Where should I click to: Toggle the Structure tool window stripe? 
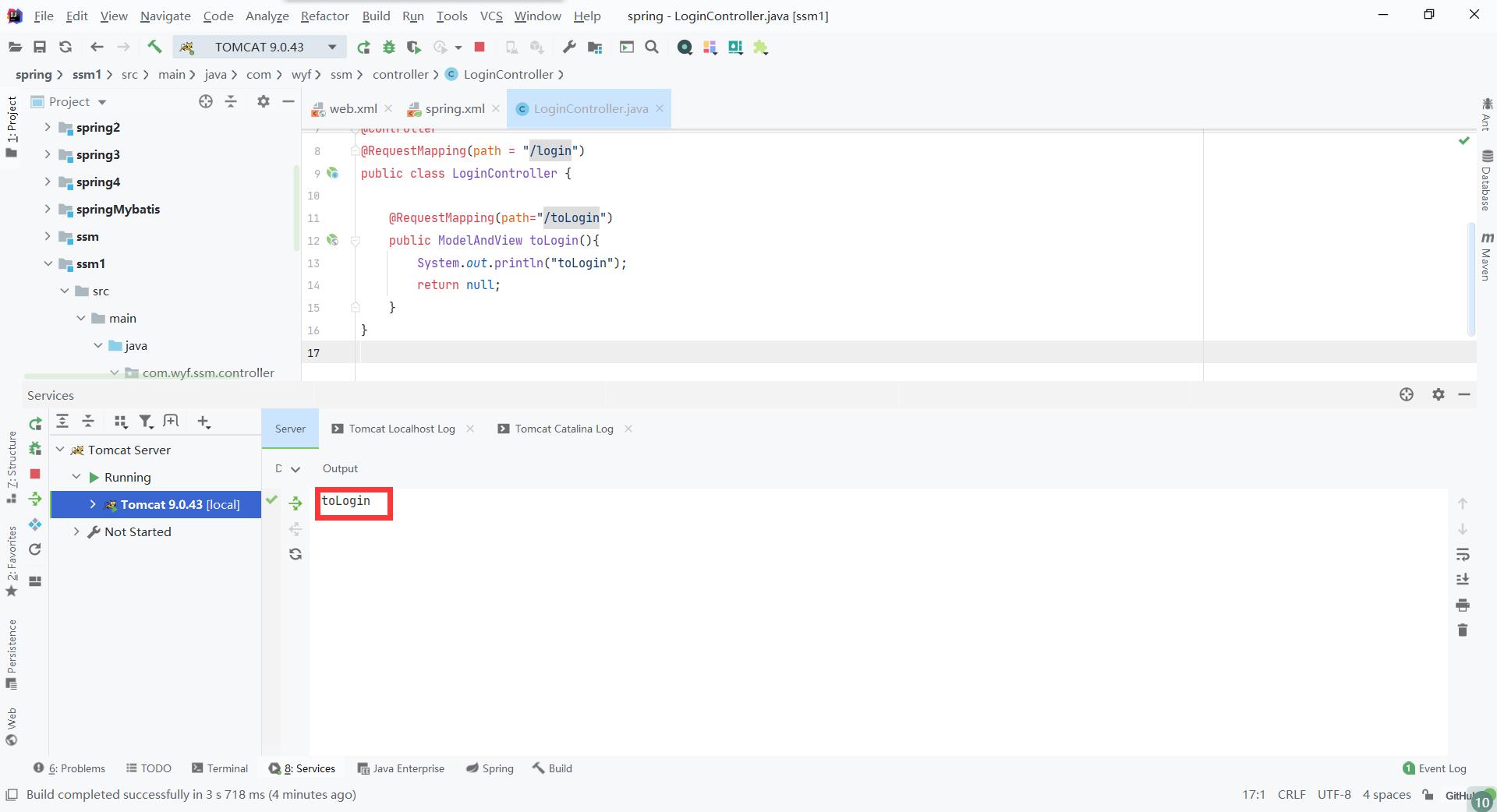[x=12, y=466]
